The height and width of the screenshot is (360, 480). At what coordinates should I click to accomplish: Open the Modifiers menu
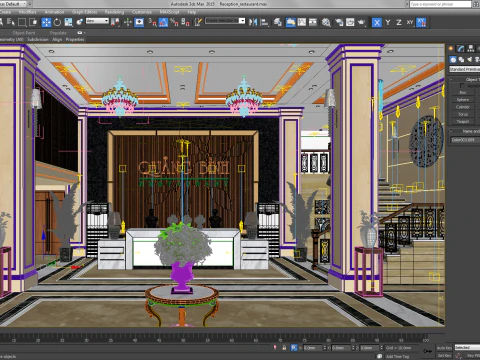click(x=27, y=12)
